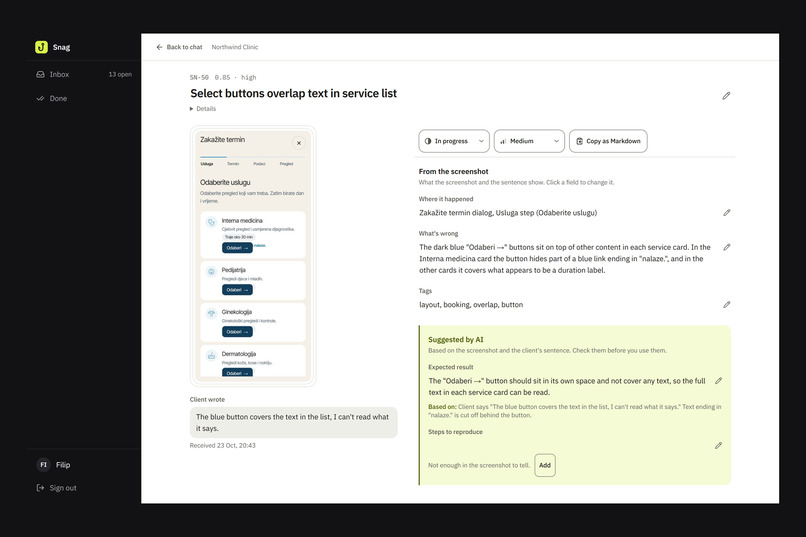Viewport: 806px width, 537px height.
Task: Click the Received 23 Oct, 20:43 timestamp
Action: 223,446
